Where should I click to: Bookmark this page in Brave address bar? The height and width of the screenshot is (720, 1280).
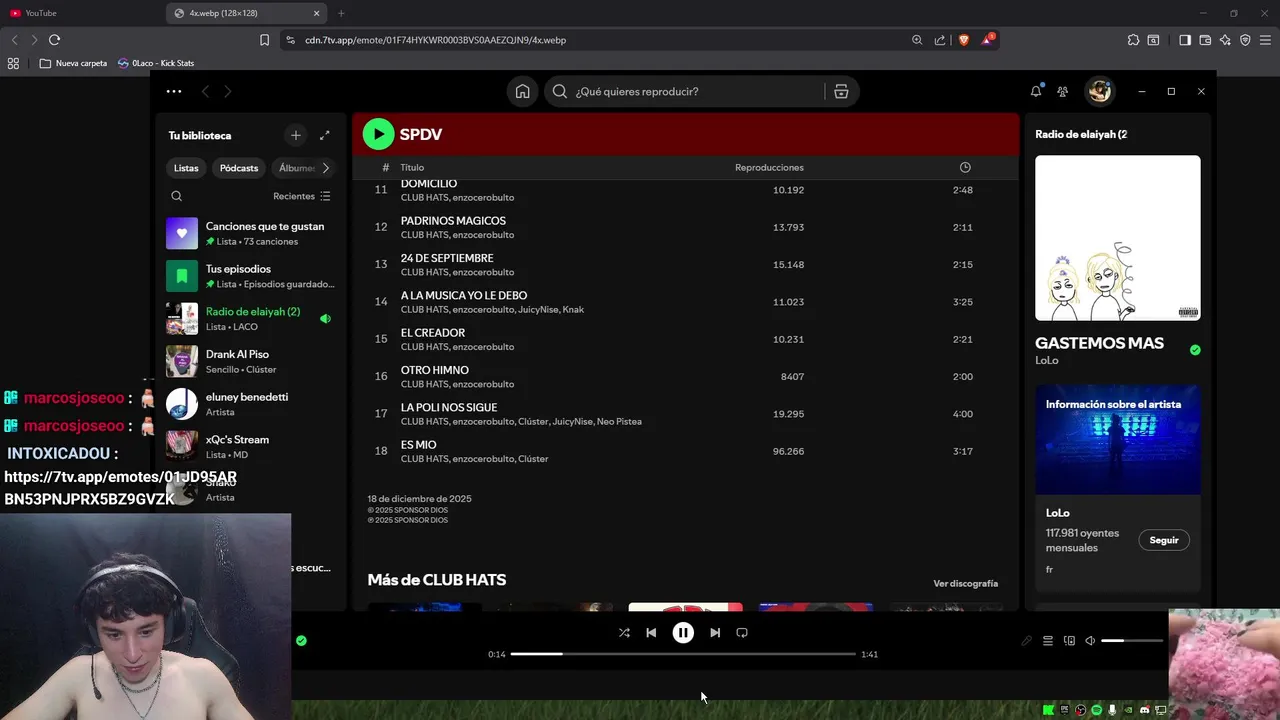point(264,40)
